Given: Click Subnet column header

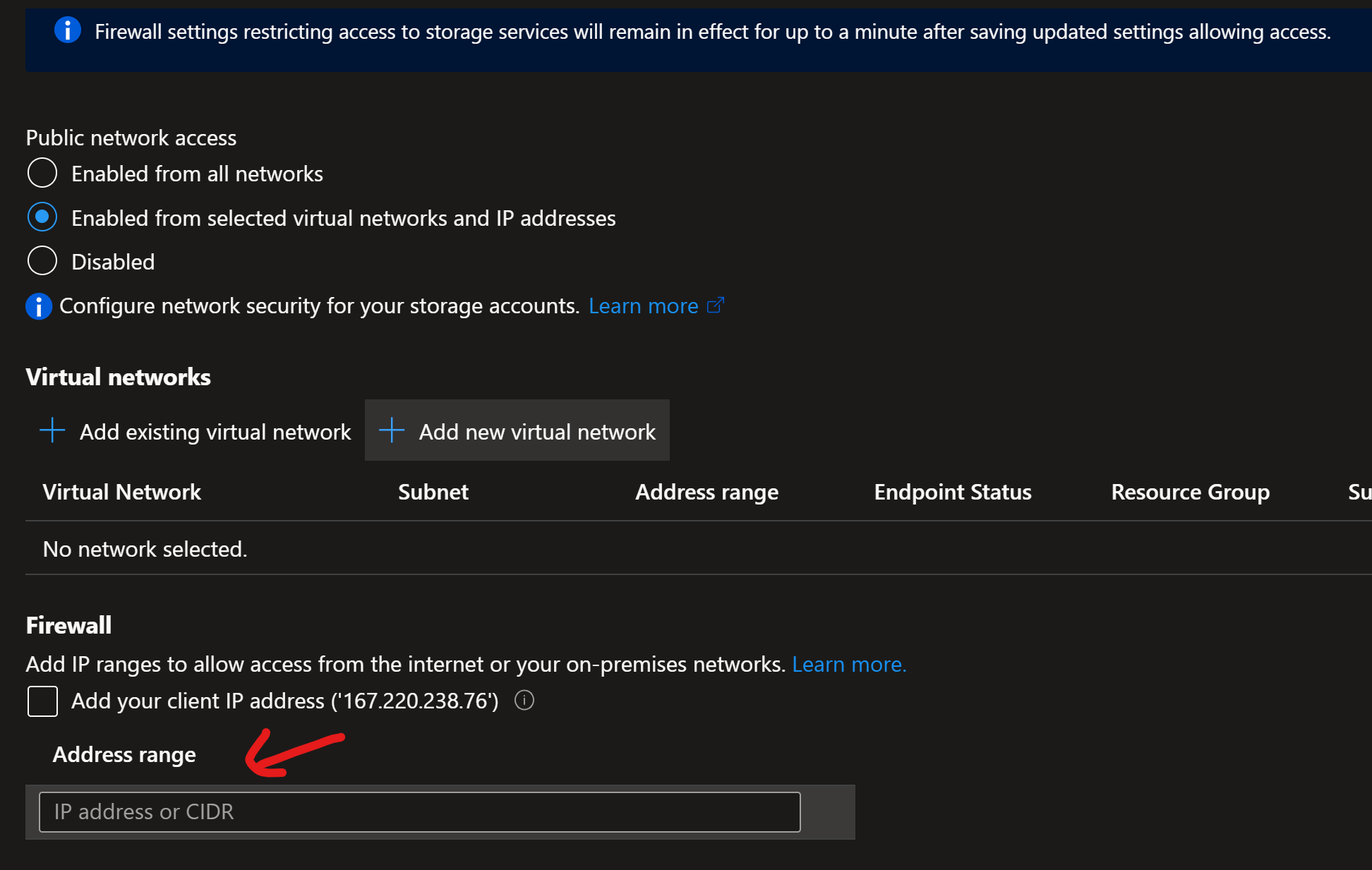Looking at the screenshot, I should pyautogui.click(x=433, y=492).
